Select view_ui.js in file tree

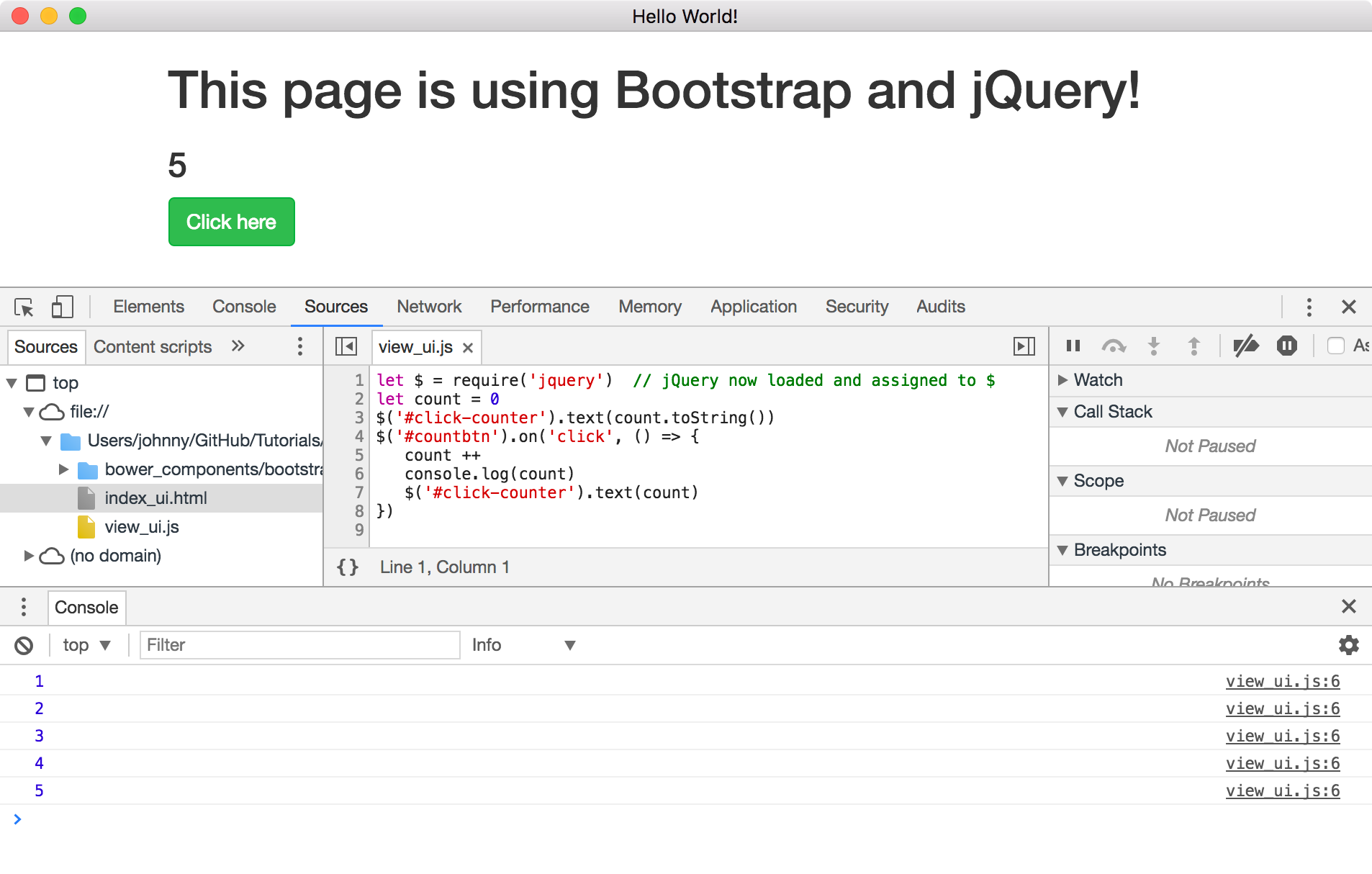point(142,527)
